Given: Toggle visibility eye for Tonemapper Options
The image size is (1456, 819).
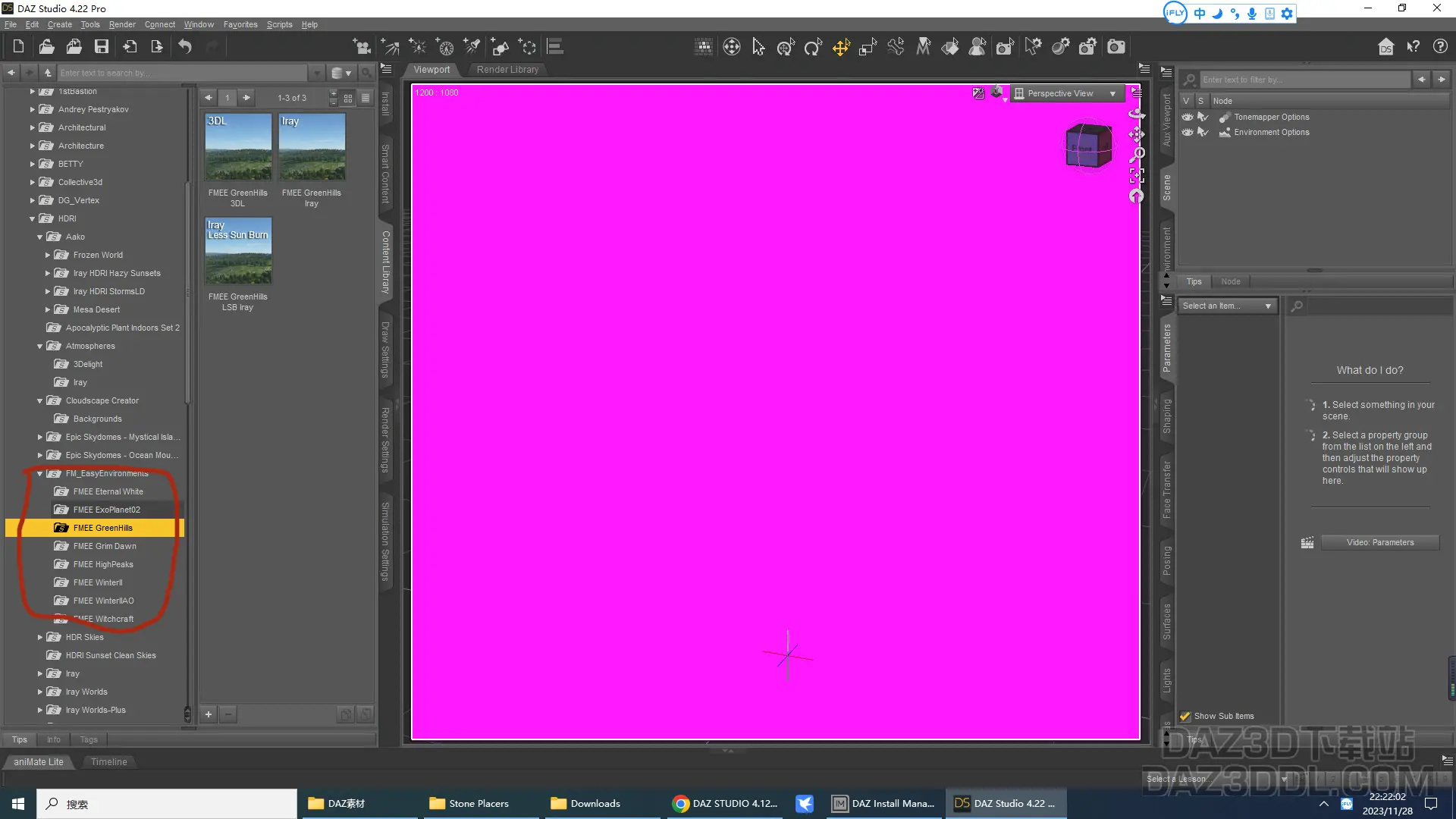Looking at the screenshot, I should click(x=1188, y=117).
